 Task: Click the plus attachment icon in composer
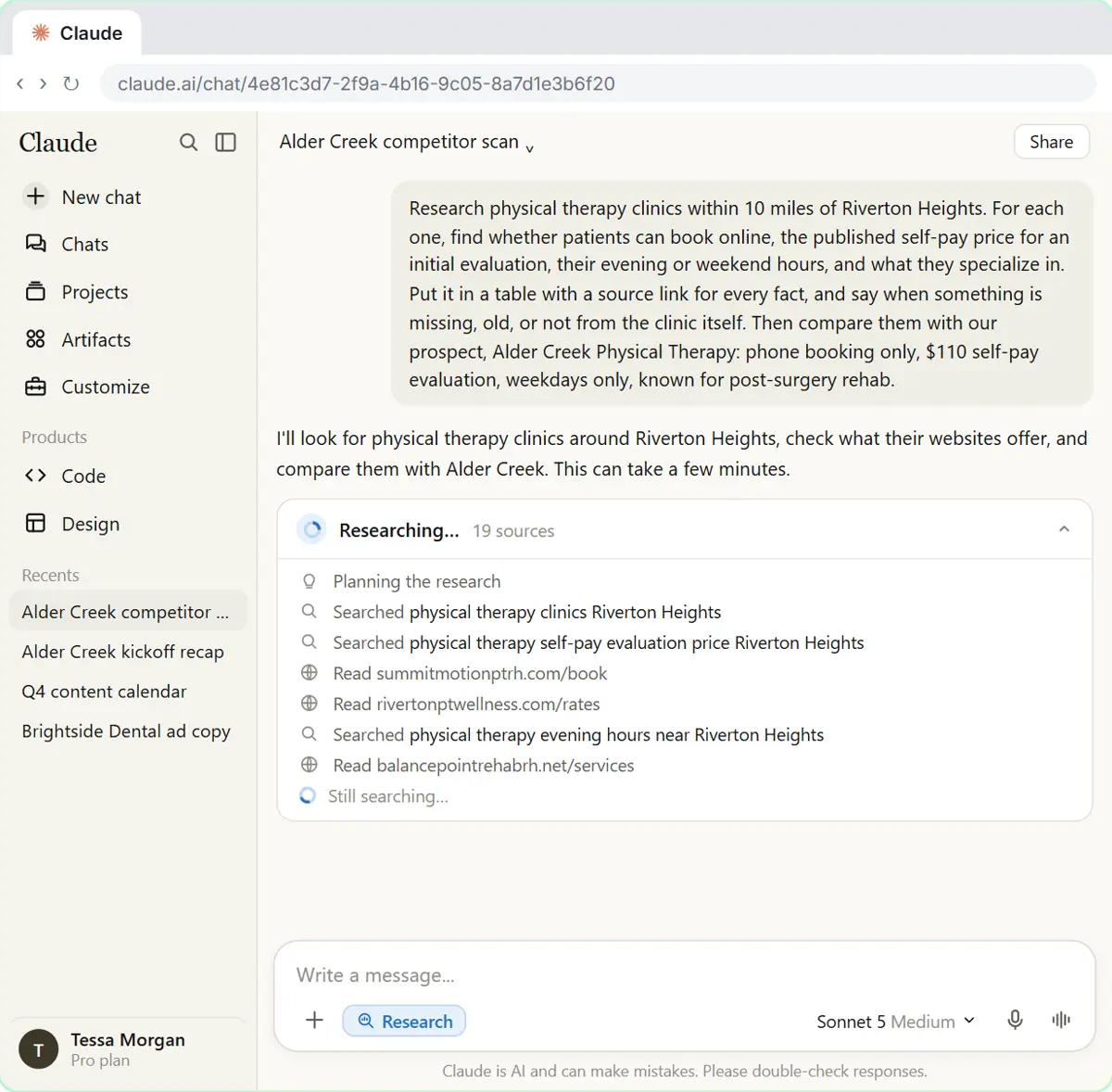(x=315, y=1021)
